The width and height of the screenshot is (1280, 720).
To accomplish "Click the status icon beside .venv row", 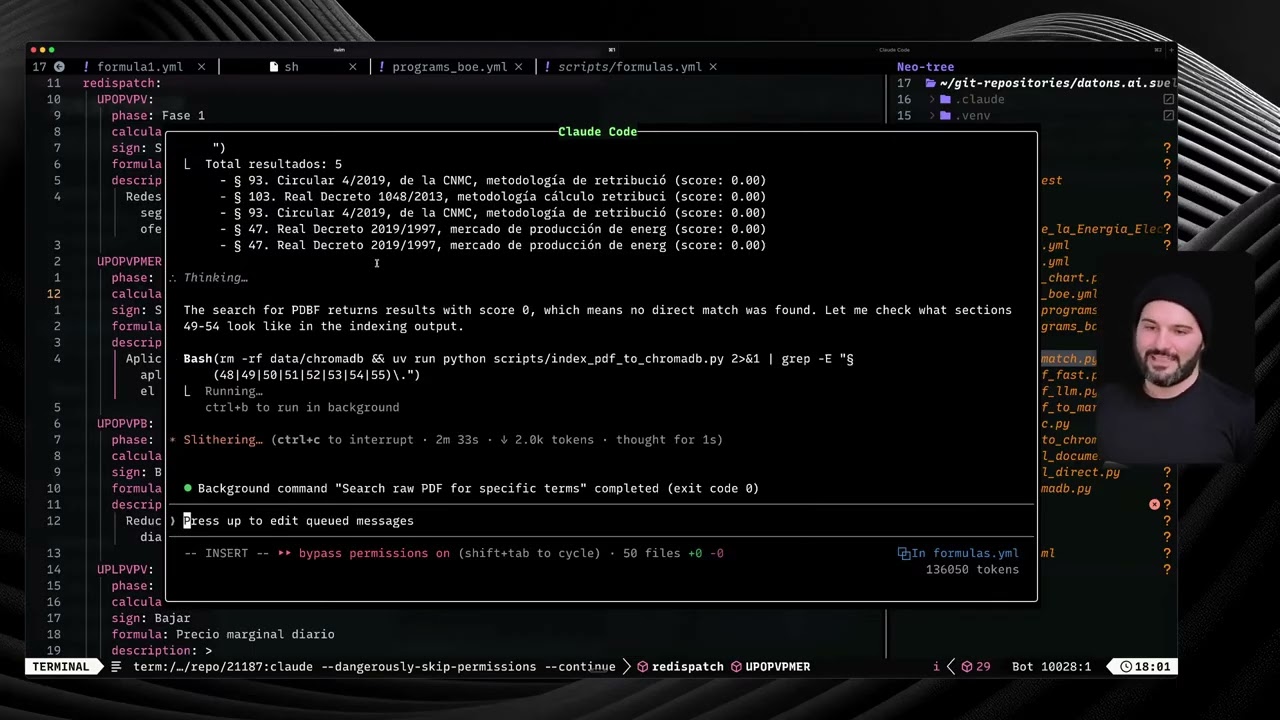I will (1168, 116).
